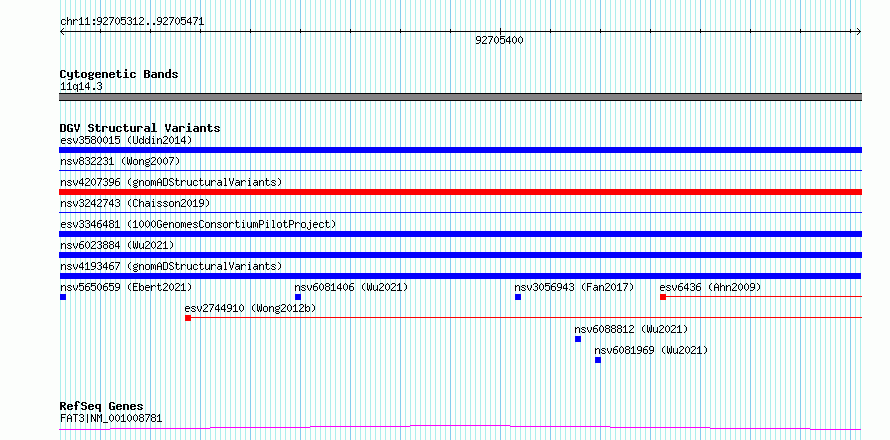Image resolution: width=890 pixels, height=440 pixels.
Task: Click the left arrow end of the ruler
Action: point(61,31)
